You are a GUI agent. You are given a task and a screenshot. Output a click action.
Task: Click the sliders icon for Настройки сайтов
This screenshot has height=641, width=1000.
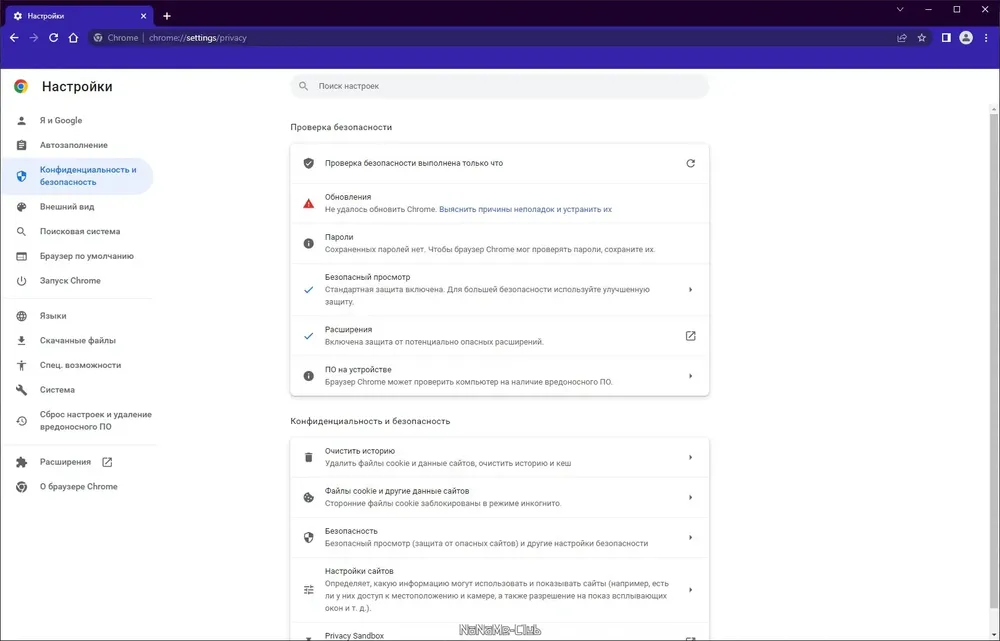tap(309, 590)
